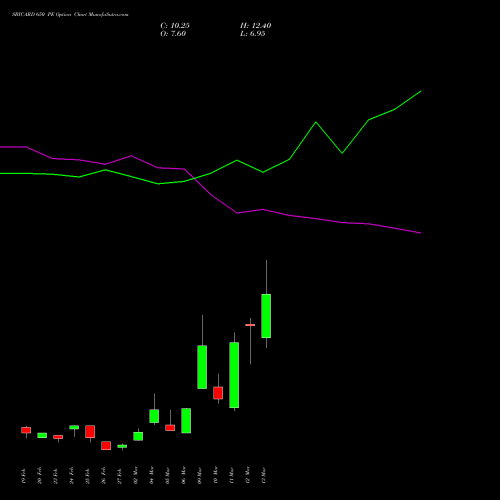Select the 11 Mar date label
Viewport: 500px width, 500px height.
click(x=232, y=476)
